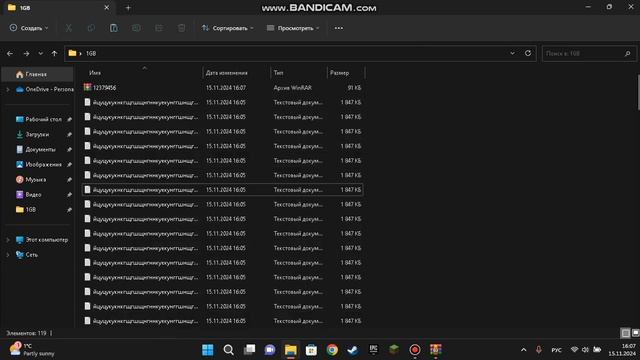Click the Delete trash icon in toolbar
This screenshot has height=360, width=640.
pos(181,28)
